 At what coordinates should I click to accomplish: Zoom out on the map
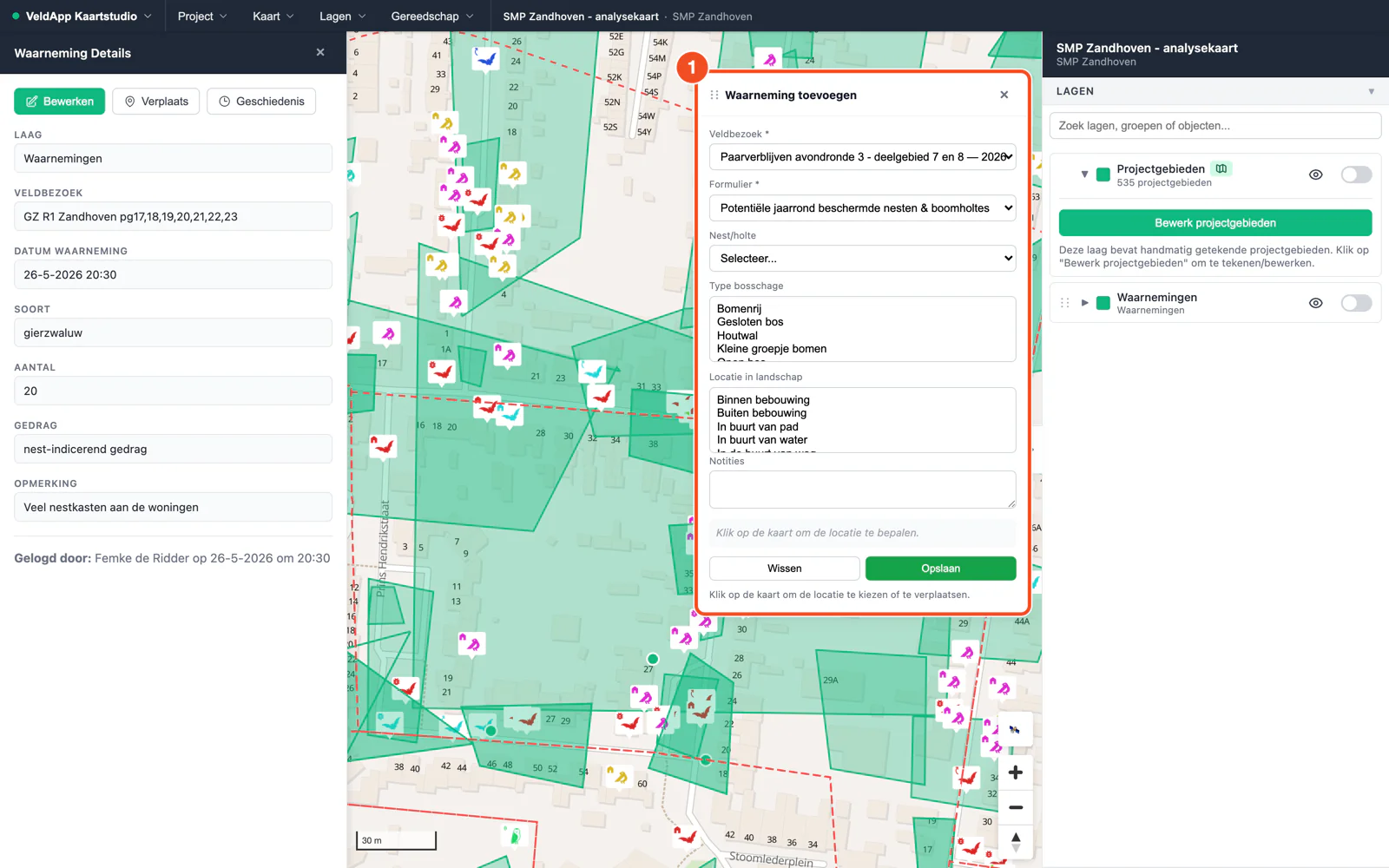1015,807
